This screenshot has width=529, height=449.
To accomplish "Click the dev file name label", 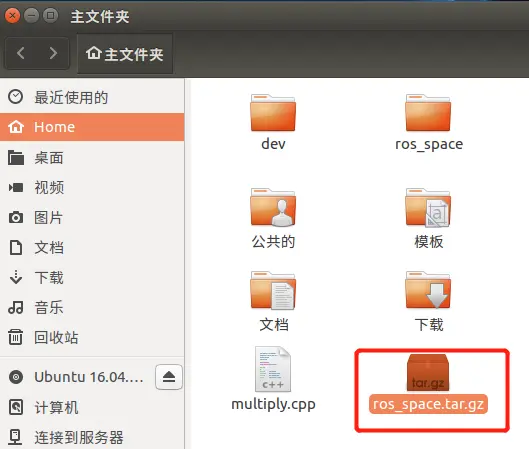I will [x=273, y=144].
